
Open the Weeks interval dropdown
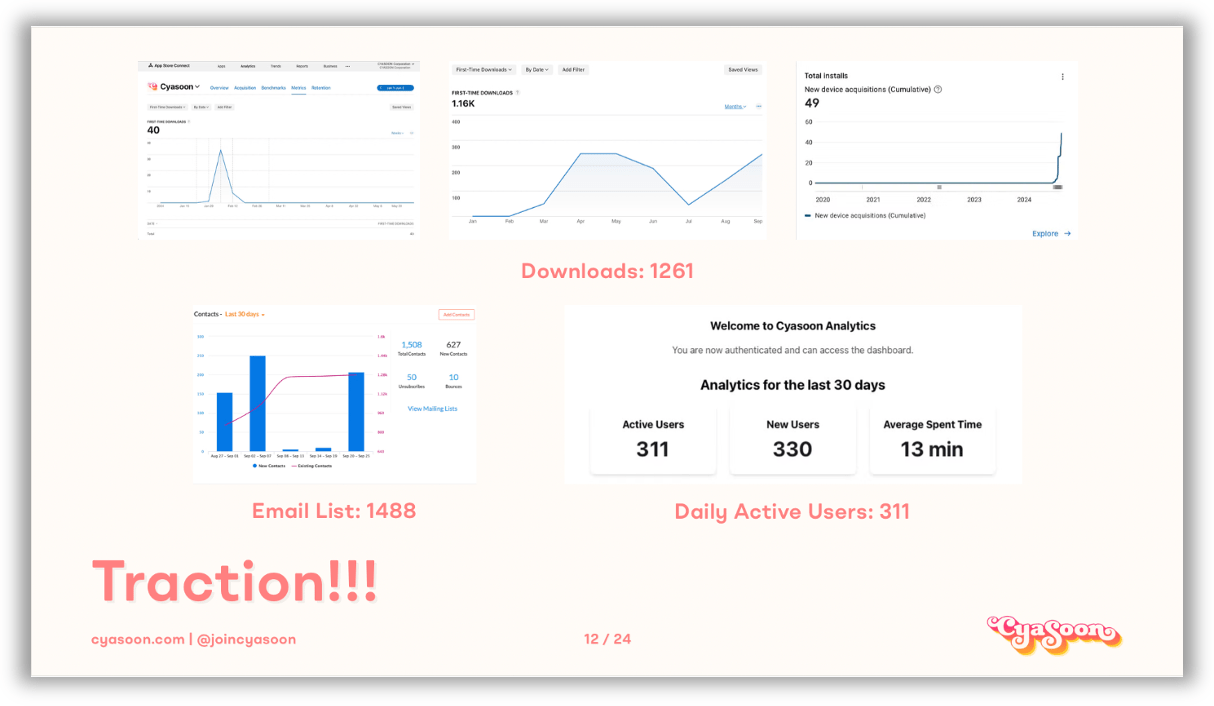[x=397, y=133]
